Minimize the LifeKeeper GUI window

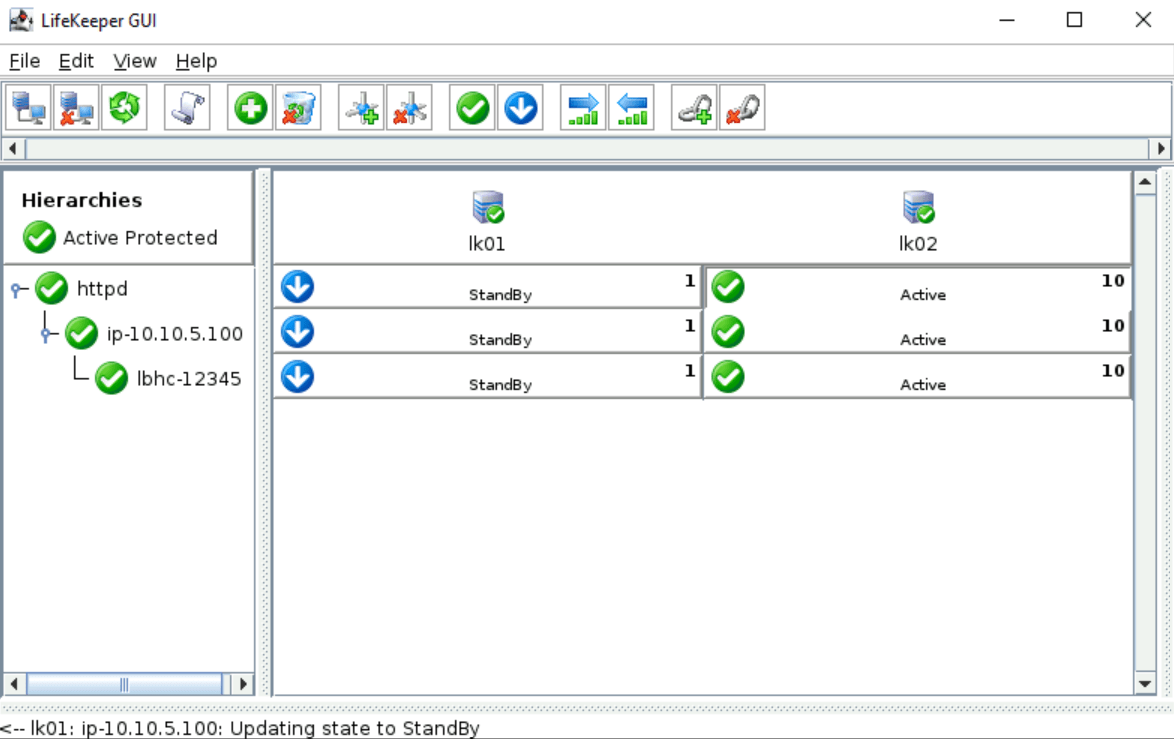pos(1007,20)
